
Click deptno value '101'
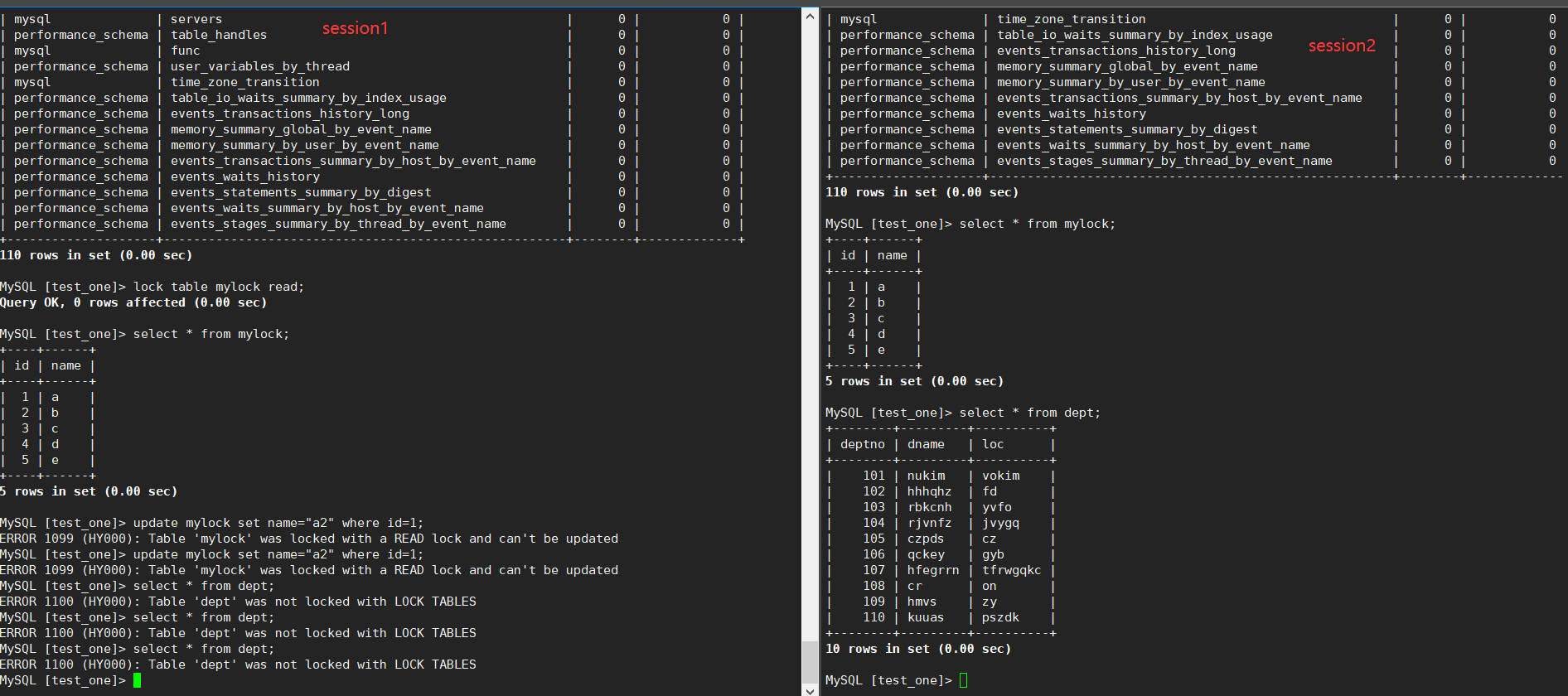(x=874, y=476)
